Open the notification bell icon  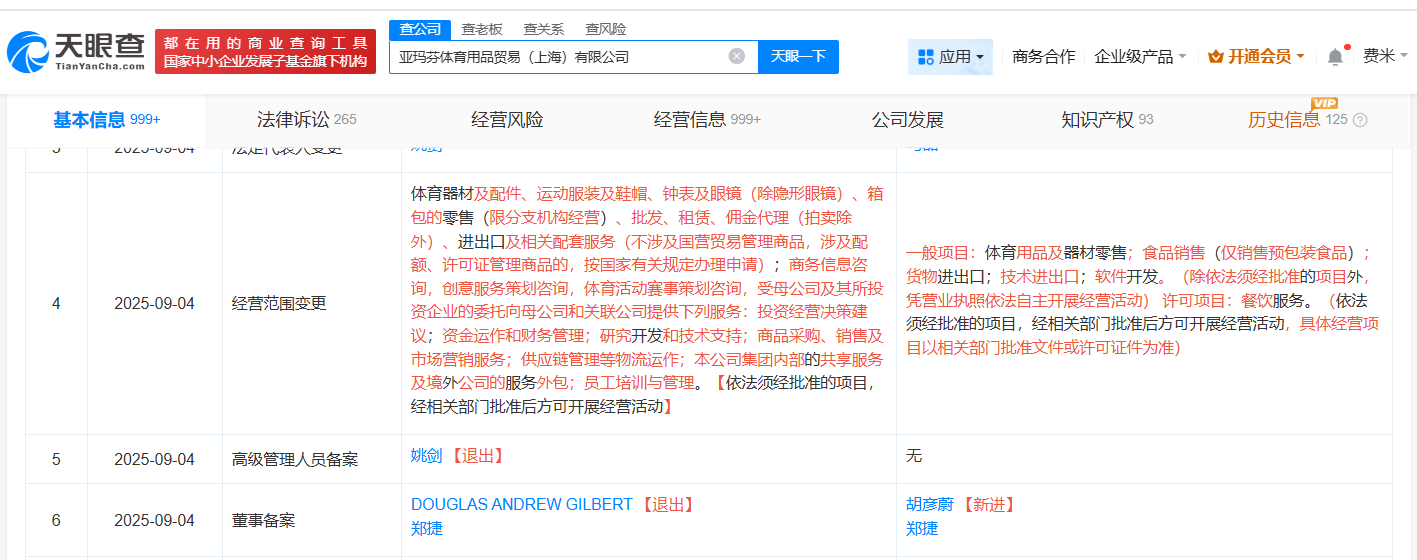point(1335,57)
